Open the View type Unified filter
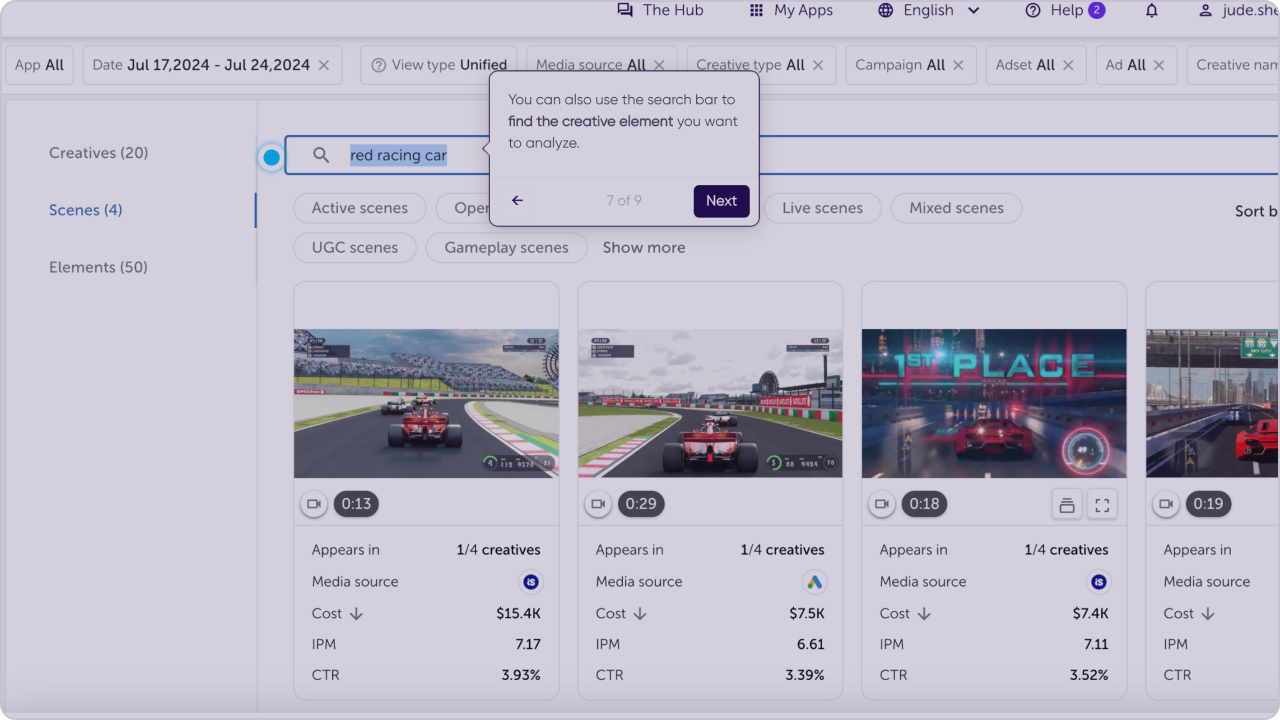The width and height of the screenshot is (1280, 720). tap(439, 65)
